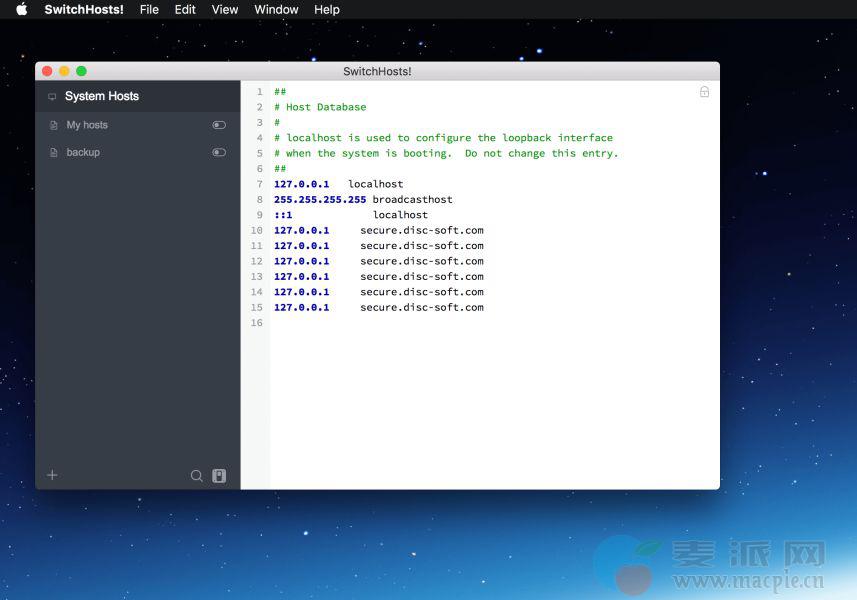Open search with the magnifier icon

pyautogui.click(x=197, y=476)
